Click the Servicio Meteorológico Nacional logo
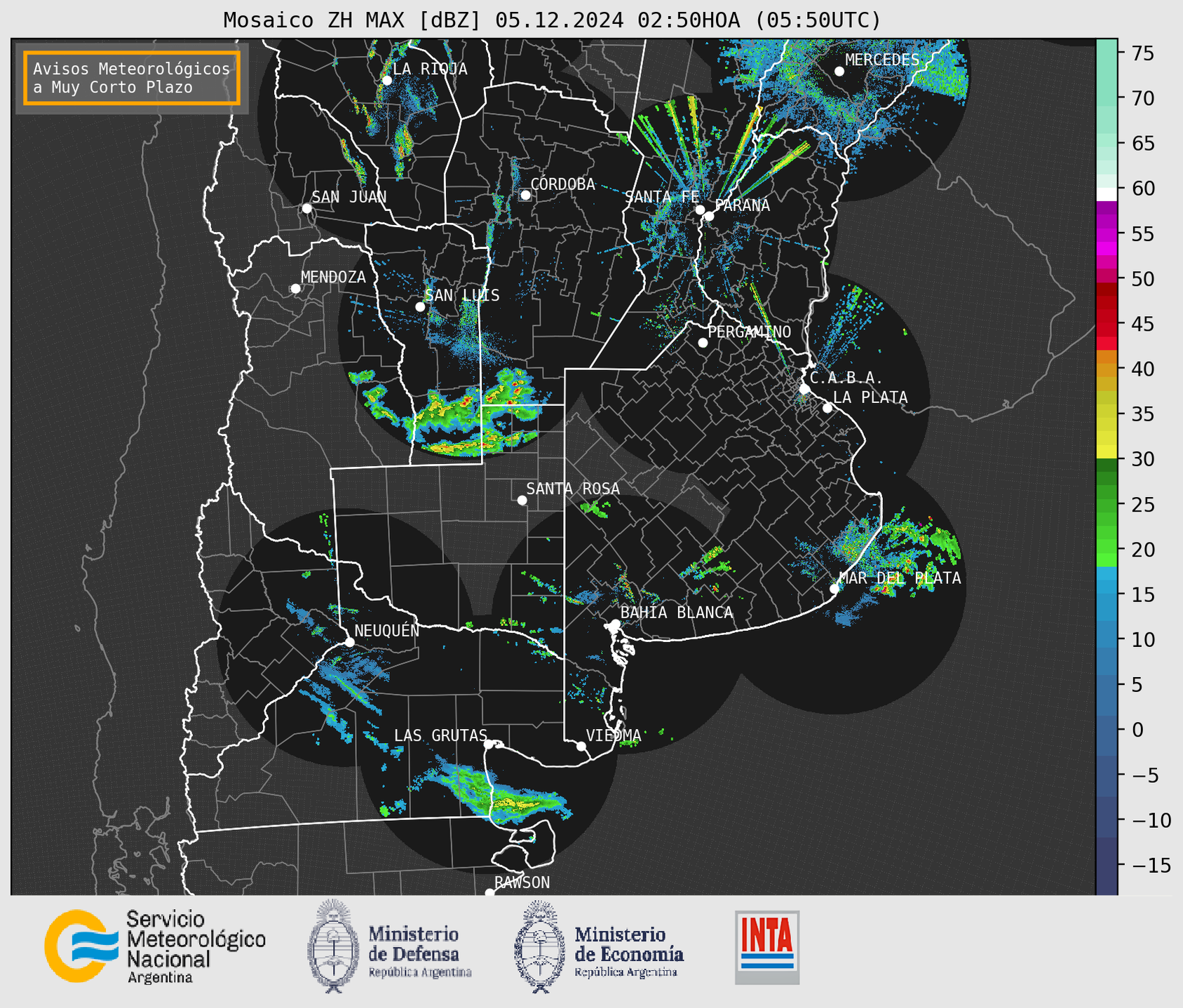 pyautogui.click(x=155, y=946)
